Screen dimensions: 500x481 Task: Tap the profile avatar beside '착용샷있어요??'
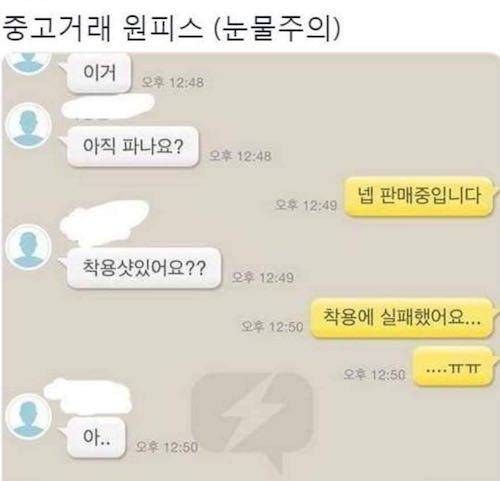pyautogui.click(x=29, y=247)
